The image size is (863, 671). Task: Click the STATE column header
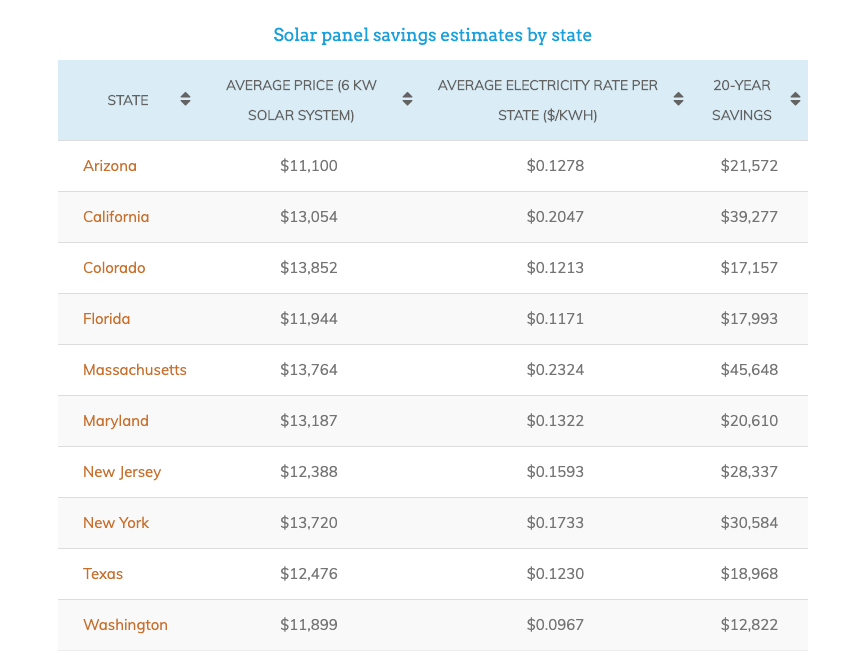[128, 100]
